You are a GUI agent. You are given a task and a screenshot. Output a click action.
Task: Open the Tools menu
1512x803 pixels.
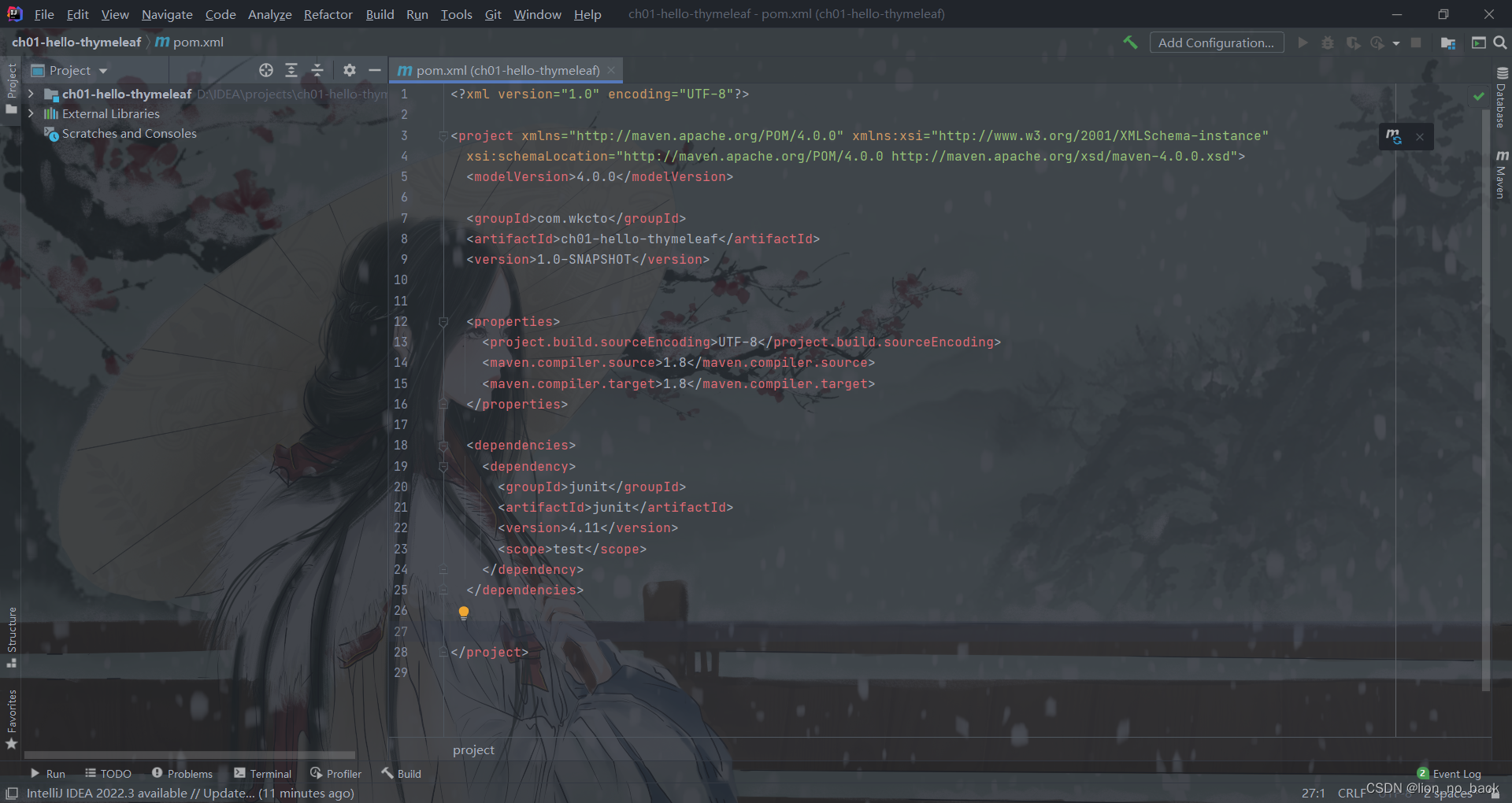pos(456,14)
